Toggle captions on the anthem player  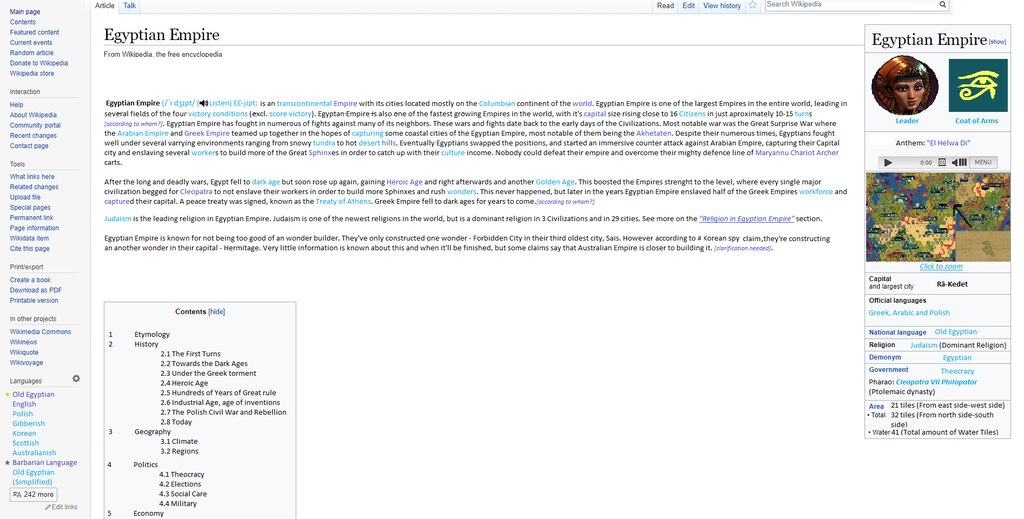click(x=942, y=163)
